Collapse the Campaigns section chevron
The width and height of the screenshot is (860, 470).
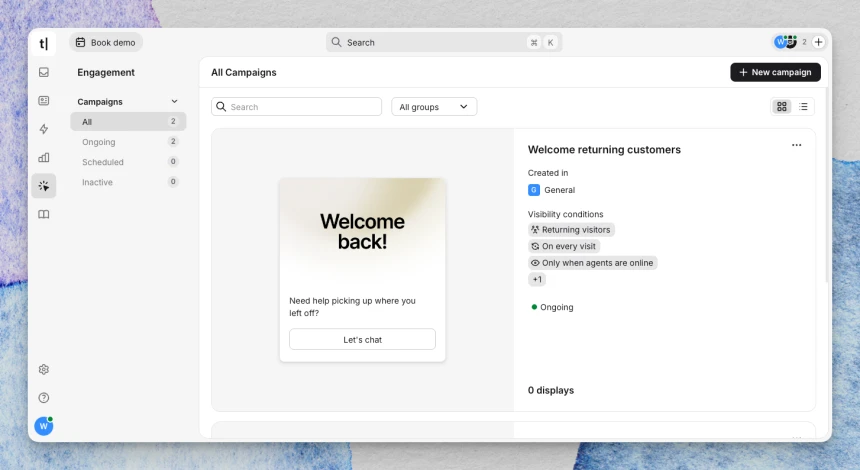tap(174, 101)
